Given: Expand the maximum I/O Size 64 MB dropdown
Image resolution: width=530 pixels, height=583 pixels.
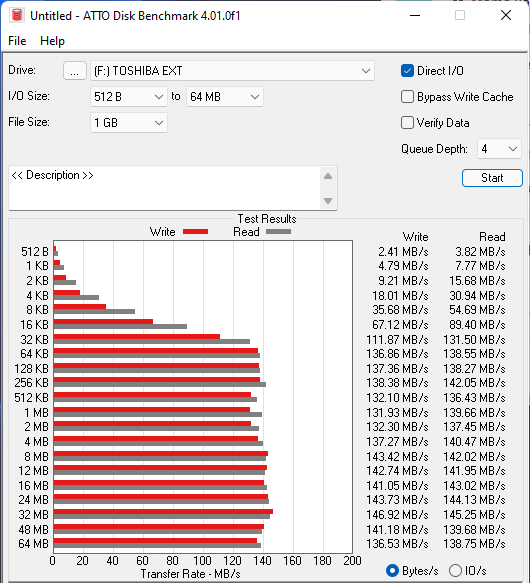Looking at the screenshot, I should pyautogui.click(x=225, y=97).
